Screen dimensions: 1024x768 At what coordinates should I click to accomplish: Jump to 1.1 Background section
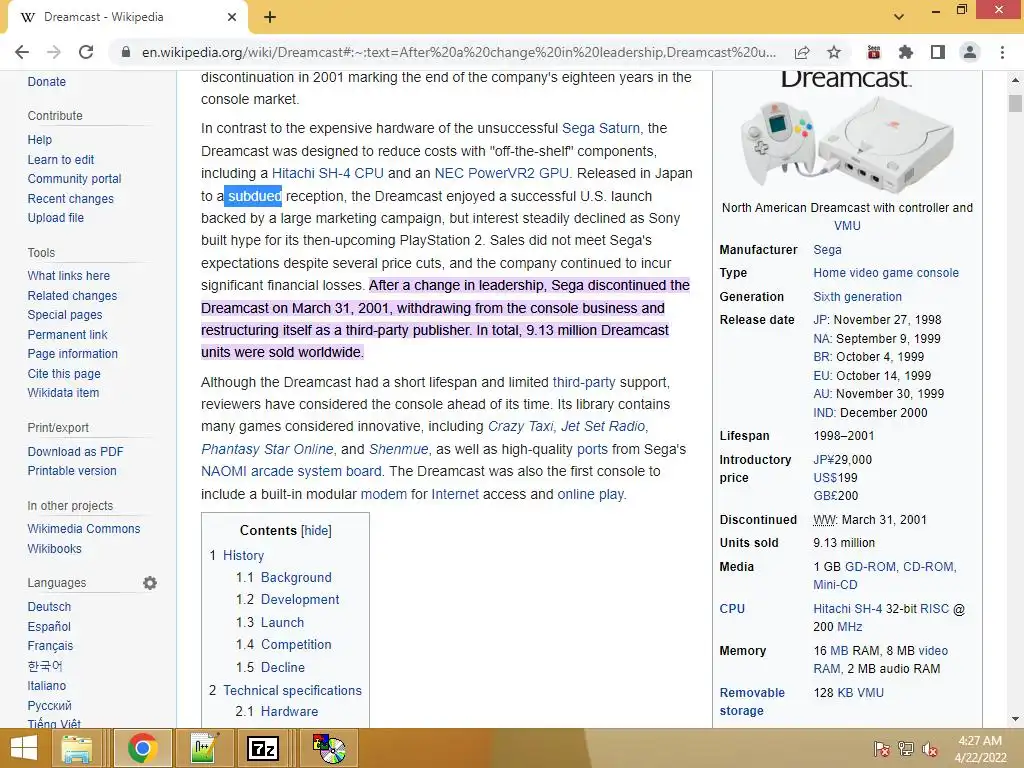pyautogui.click(x=296, y=577)
